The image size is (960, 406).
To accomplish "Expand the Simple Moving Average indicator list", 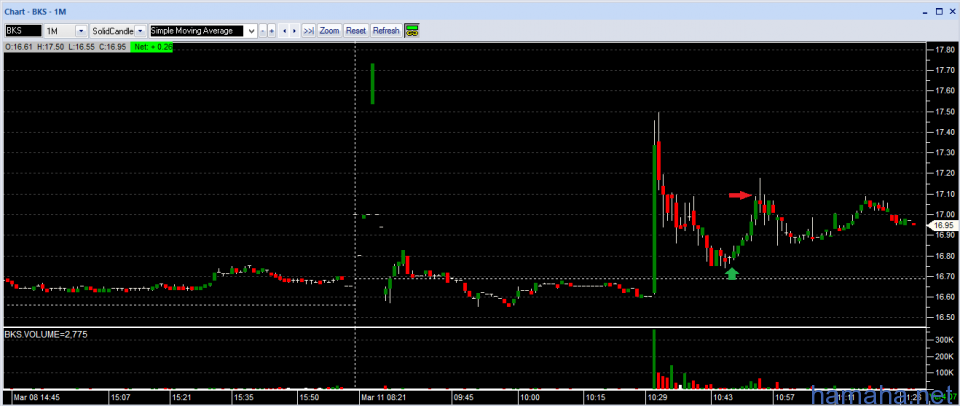I will coord(250,31).
